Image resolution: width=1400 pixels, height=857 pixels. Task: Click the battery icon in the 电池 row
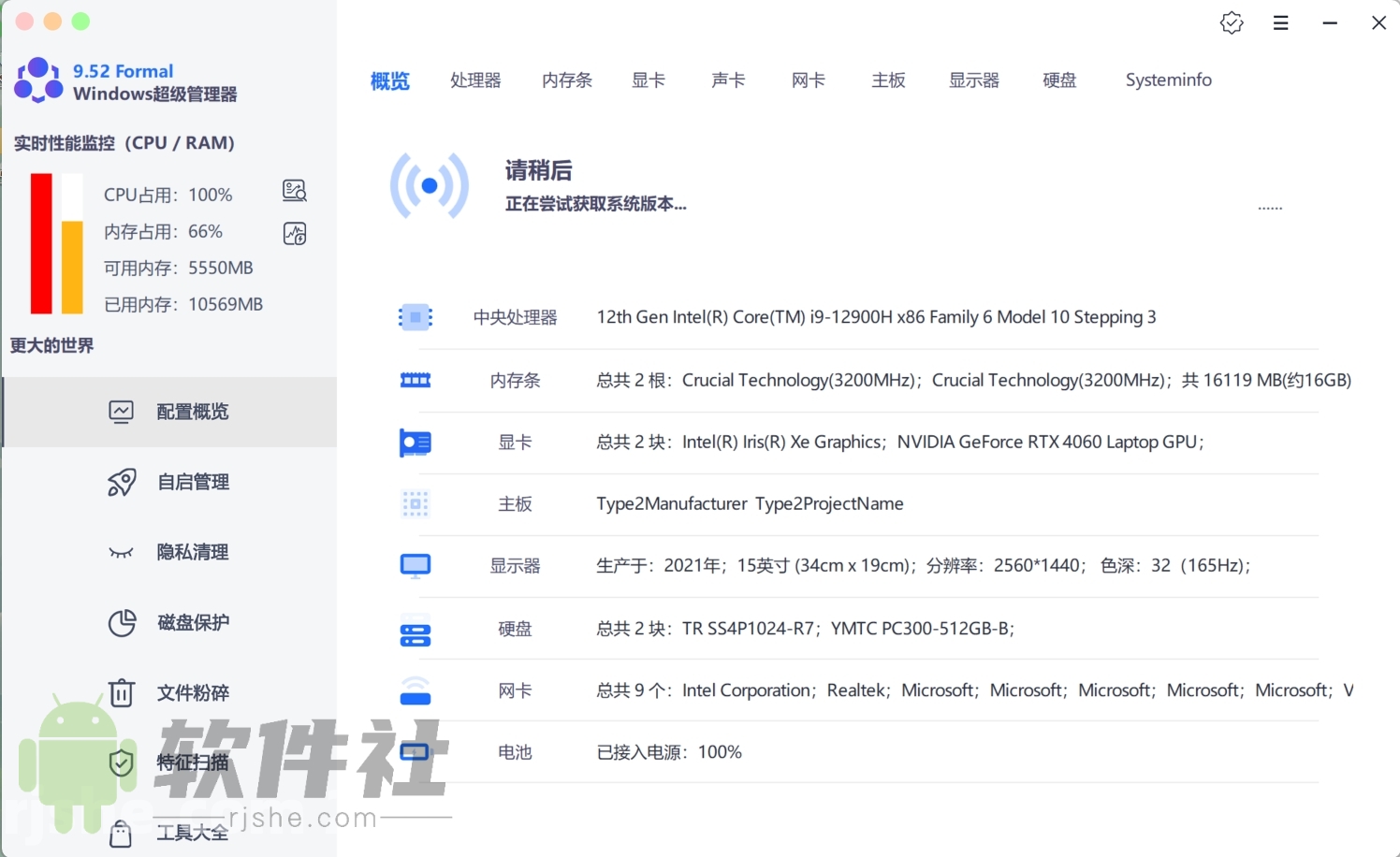coord(415,751)
